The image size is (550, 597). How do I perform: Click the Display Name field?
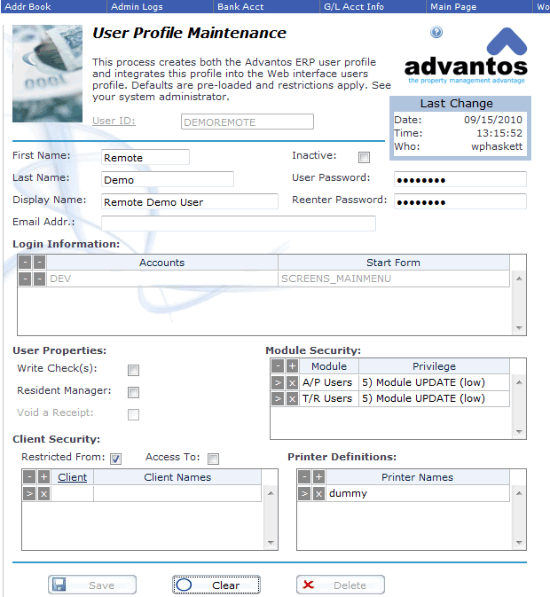tap(190, 201)
